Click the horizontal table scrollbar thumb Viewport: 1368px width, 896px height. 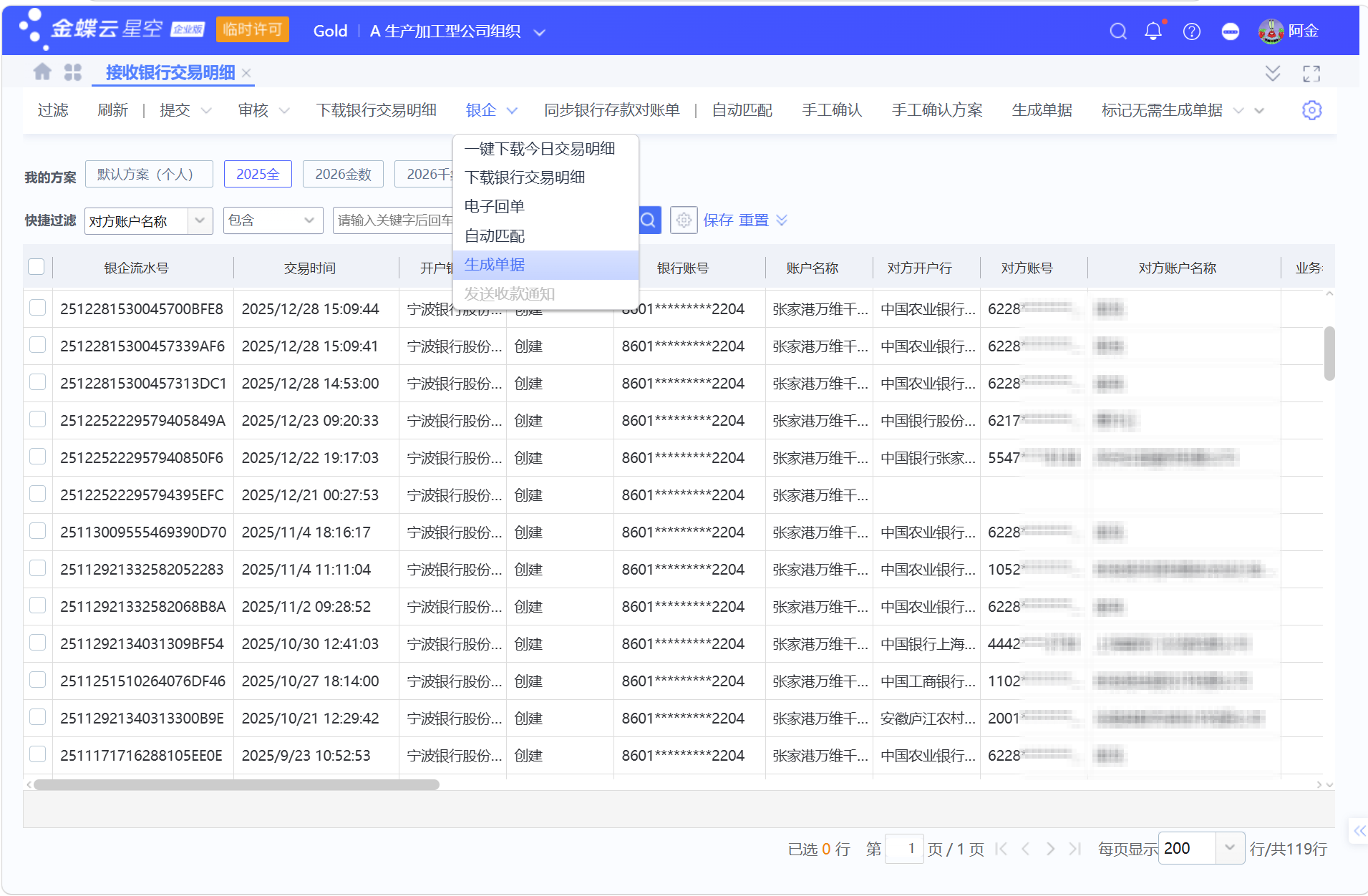[236, 784]
